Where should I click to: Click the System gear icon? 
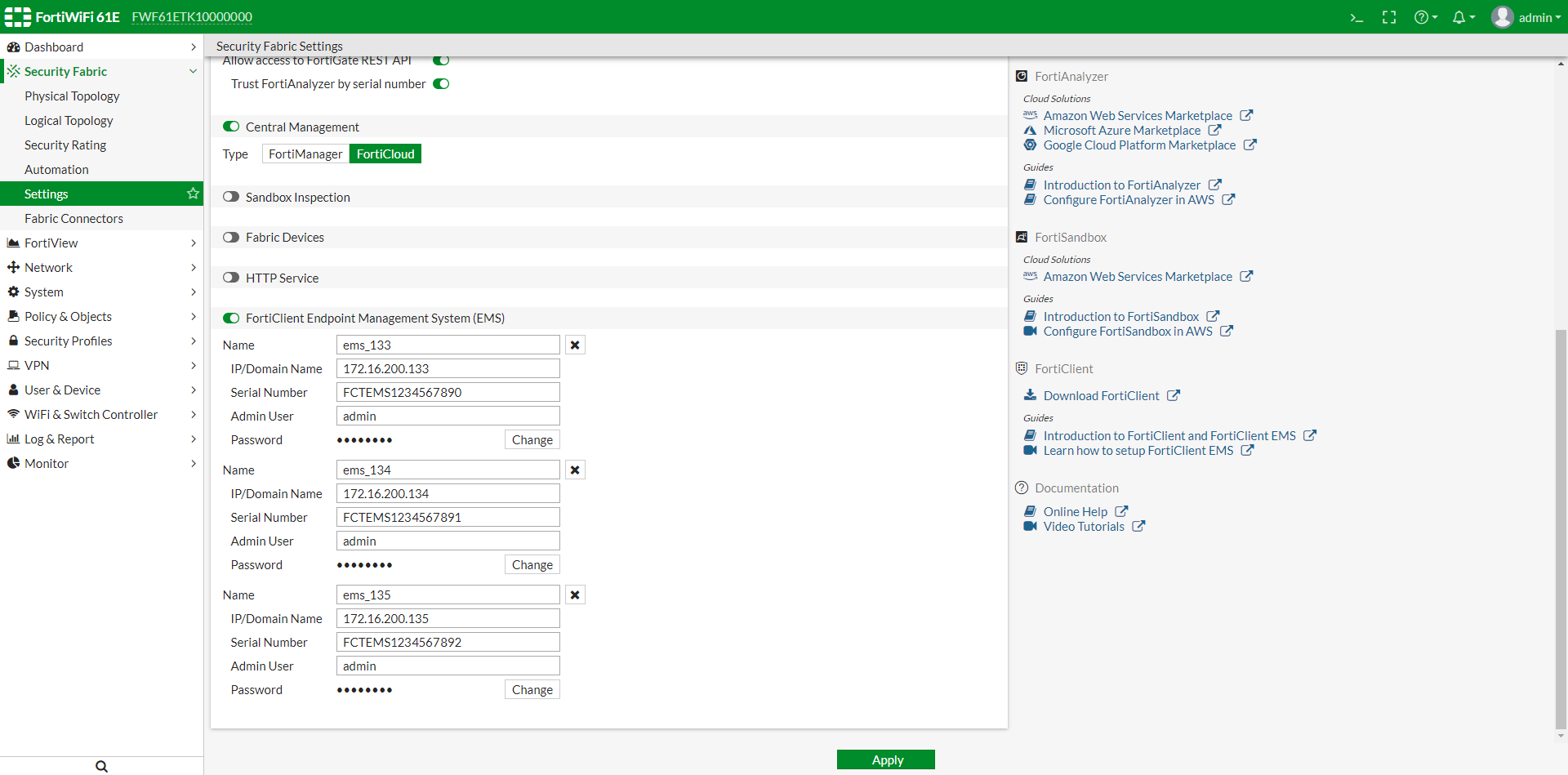(13, 292)
